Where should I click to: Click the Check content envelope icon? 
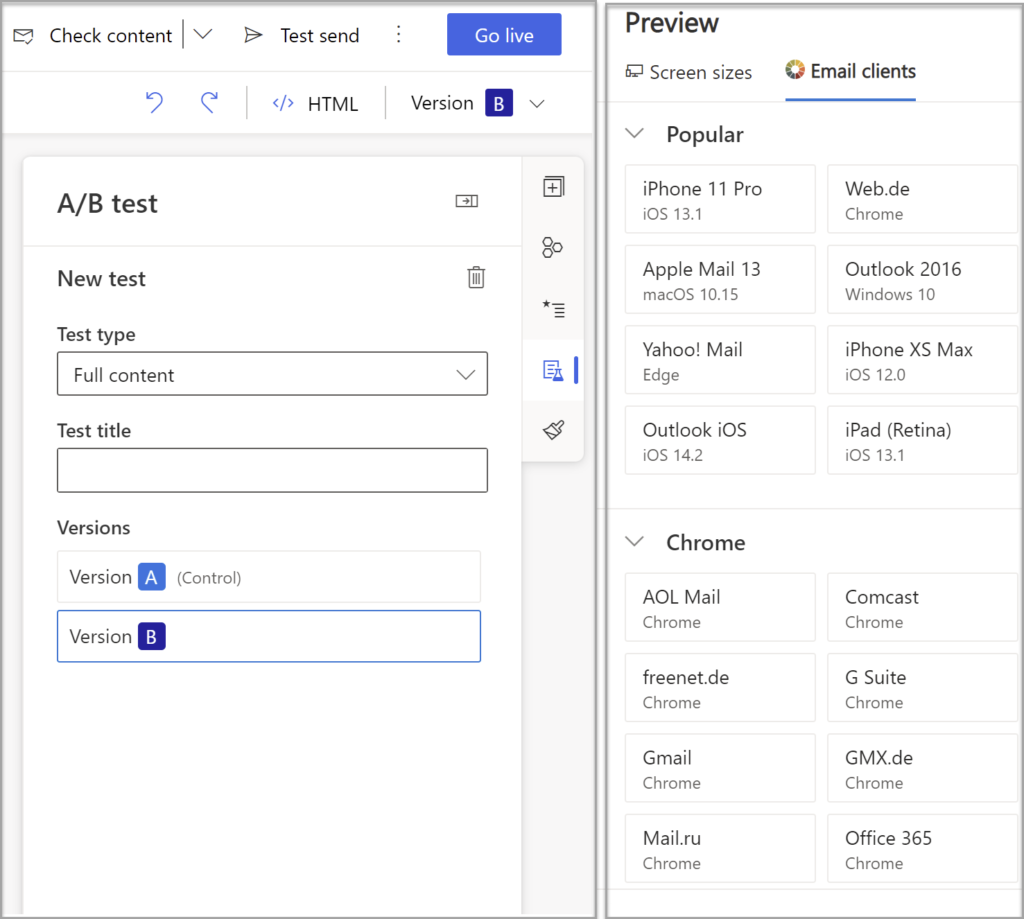click(24, 36)
